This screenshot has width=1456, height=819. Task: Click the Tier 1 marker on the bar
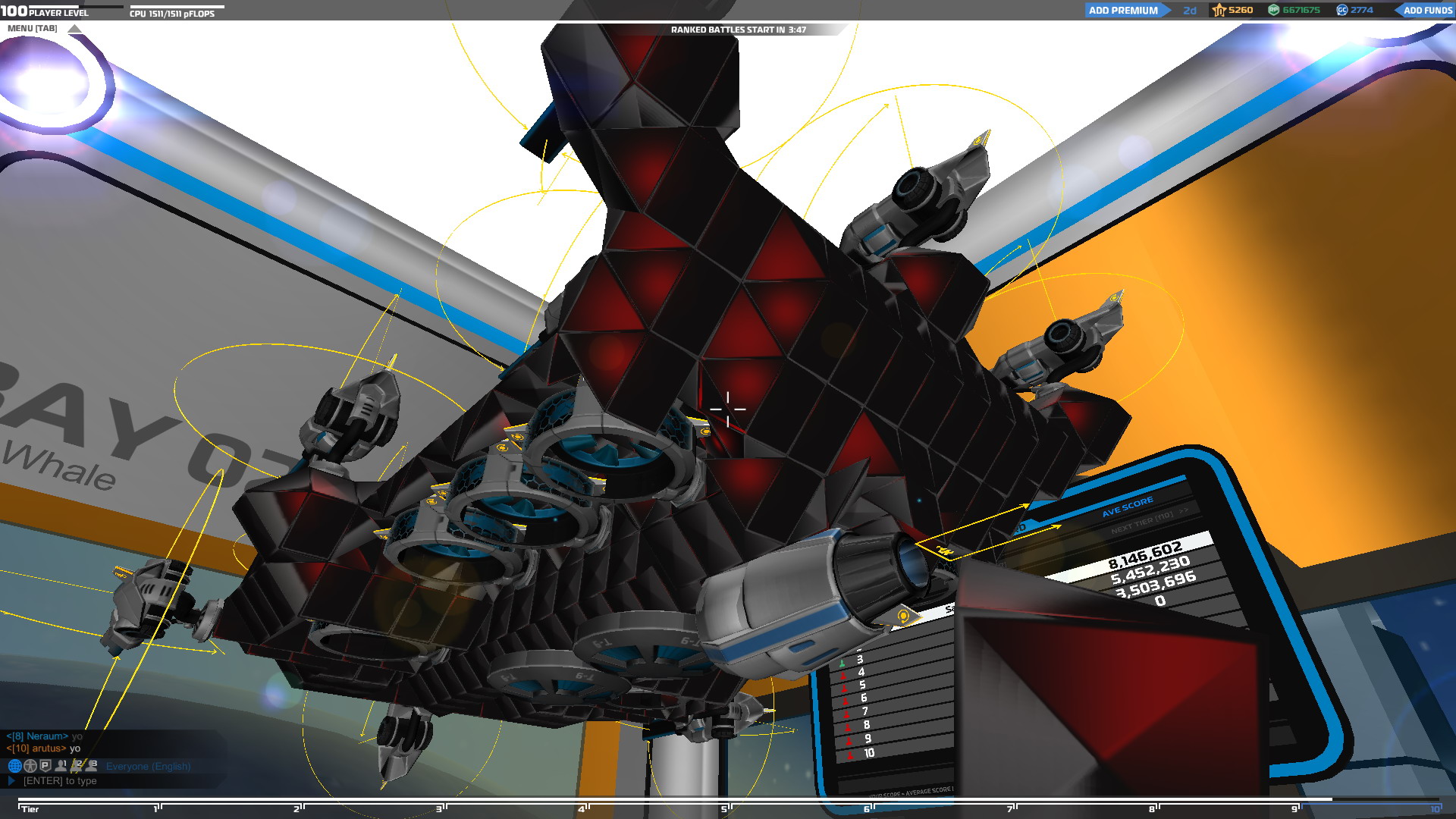[x=157, y=809]
